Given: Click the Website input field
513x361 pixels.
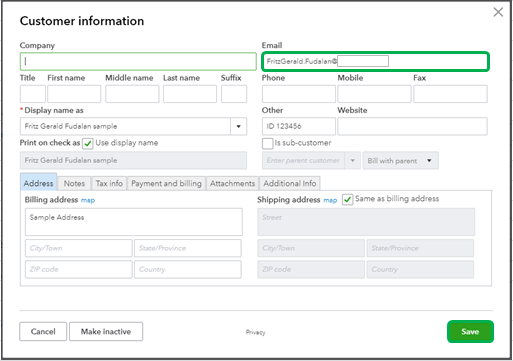Looking at the screenshot, I should coord(412,126).
